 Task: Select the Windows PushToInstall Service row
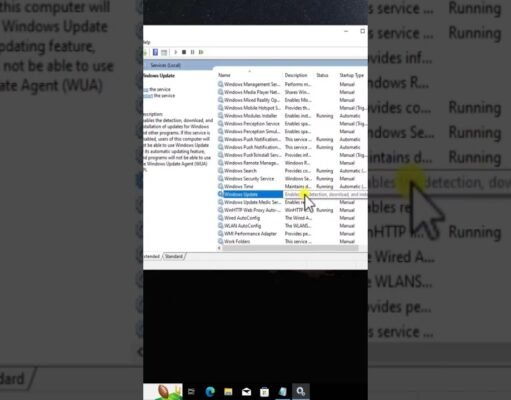292,155
